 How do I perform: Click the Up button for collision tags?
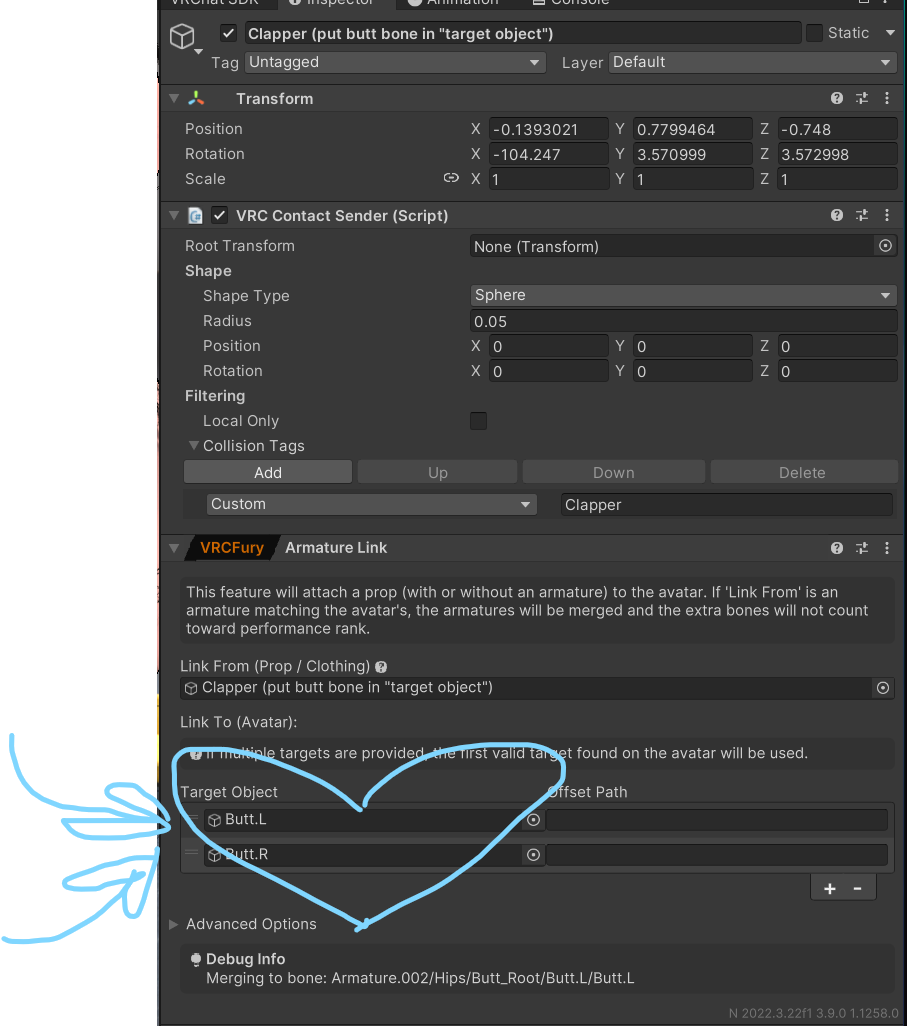(438, 472)
